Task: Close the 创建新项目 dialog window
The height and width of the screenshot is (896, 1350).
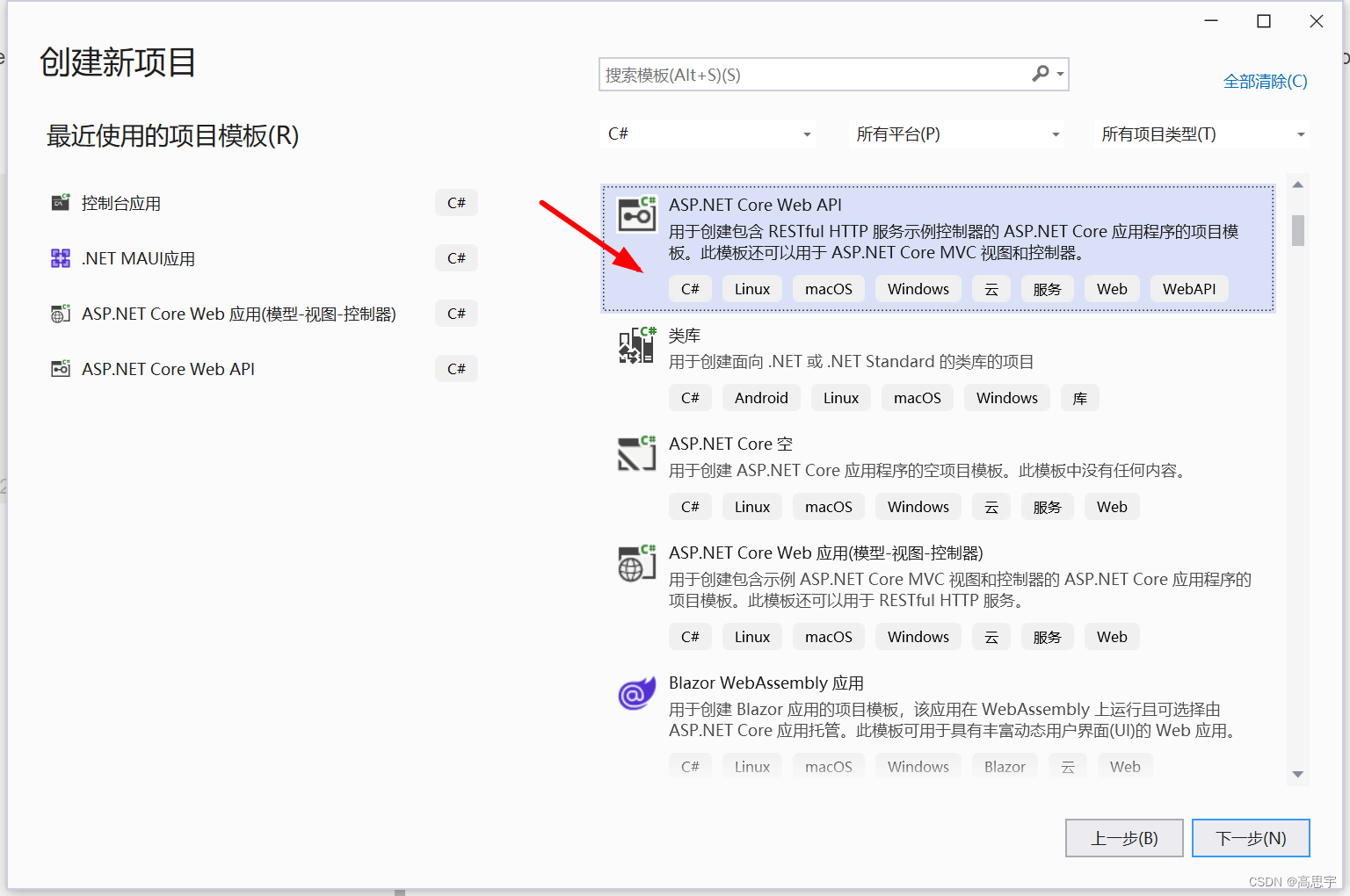Action: tap(1316, 21)
